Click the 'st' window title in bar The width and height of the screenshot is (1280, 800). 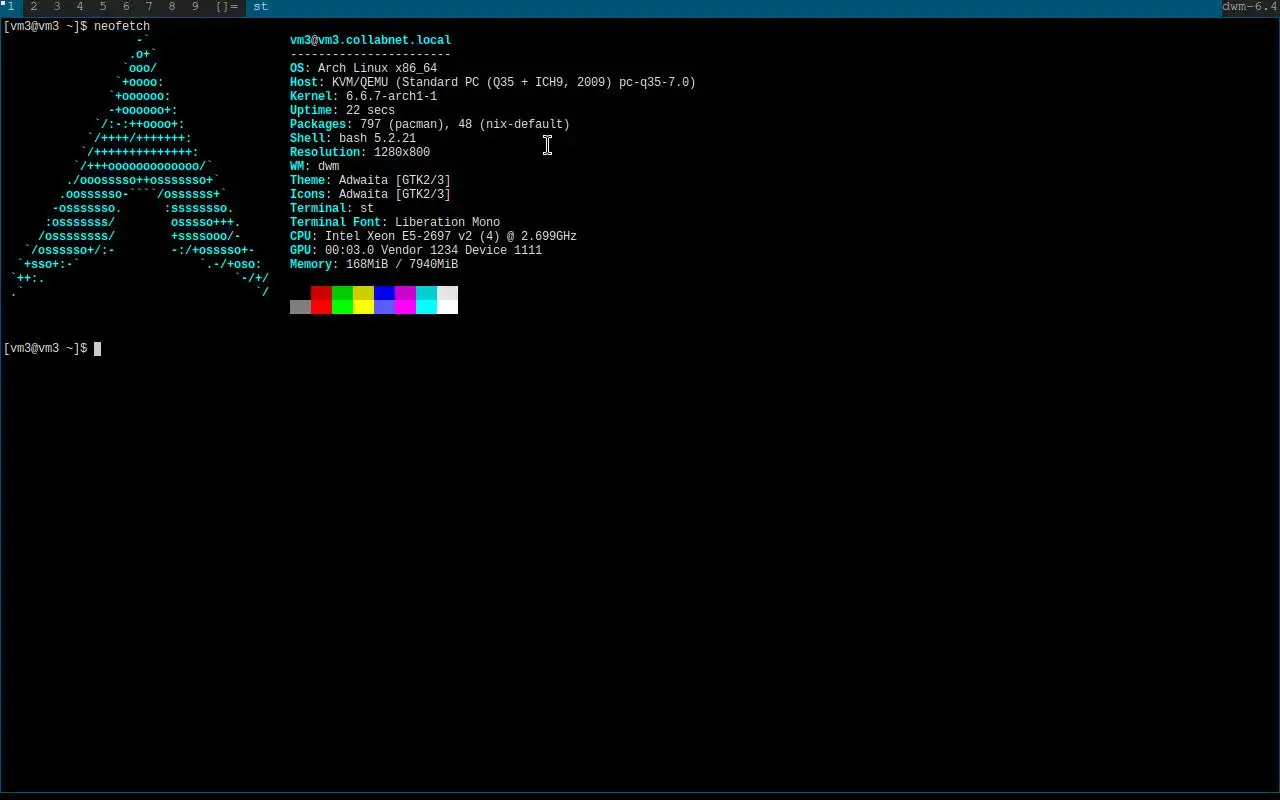pos(260,7)
